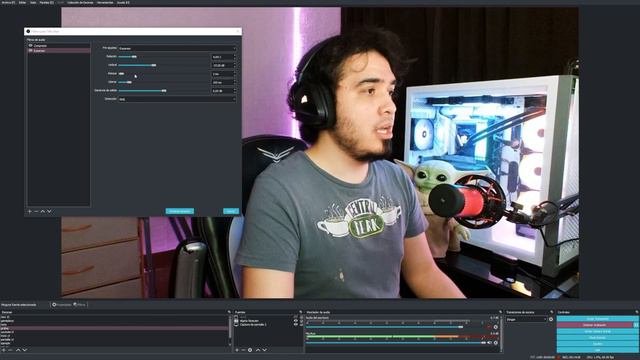The image size is (640, 360).
Task: Hide the Captura de pantalla source
Action: (x=296, y=324)
